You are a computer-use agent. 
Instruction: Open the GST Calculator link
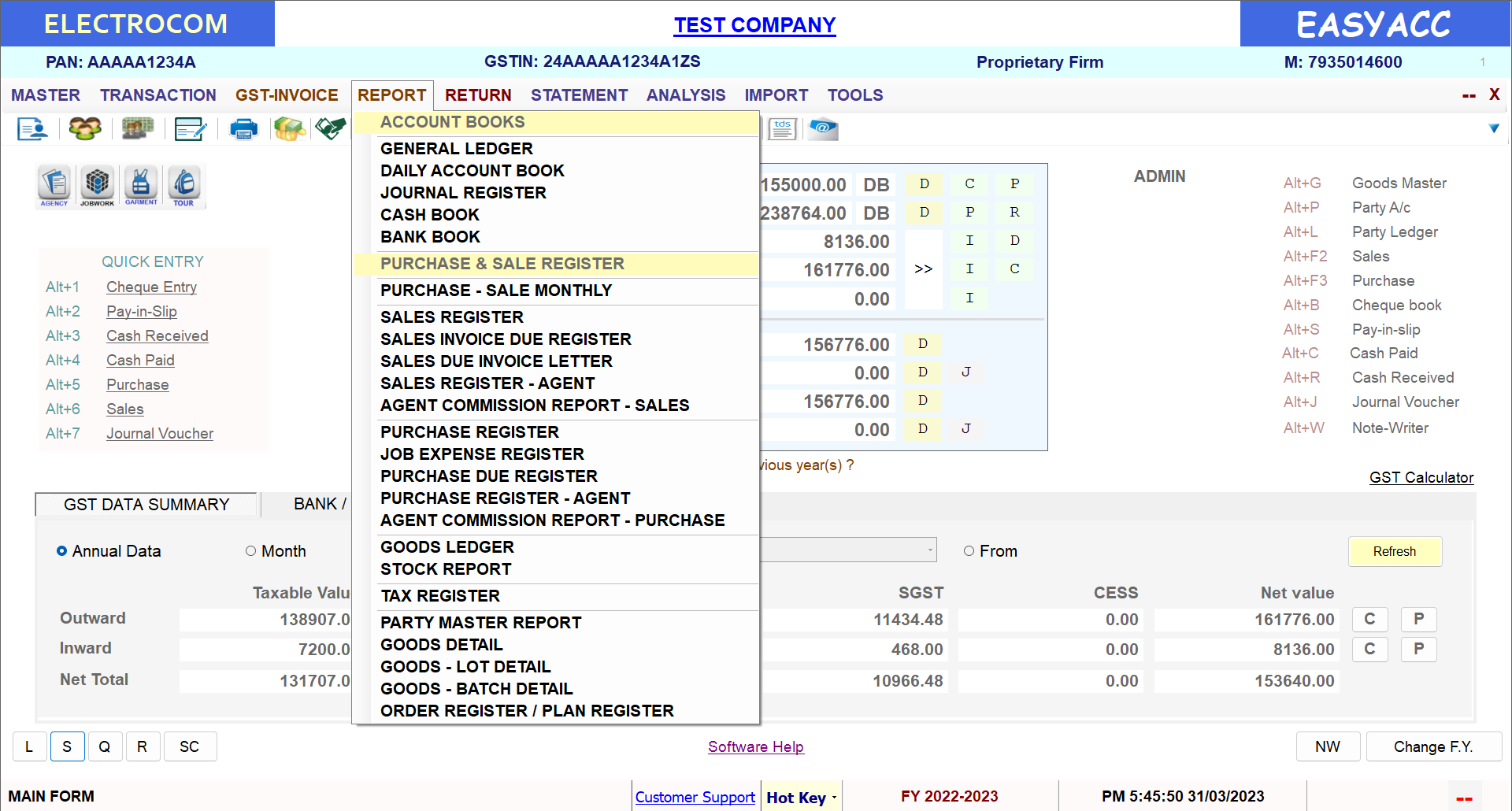[1421, 477]
